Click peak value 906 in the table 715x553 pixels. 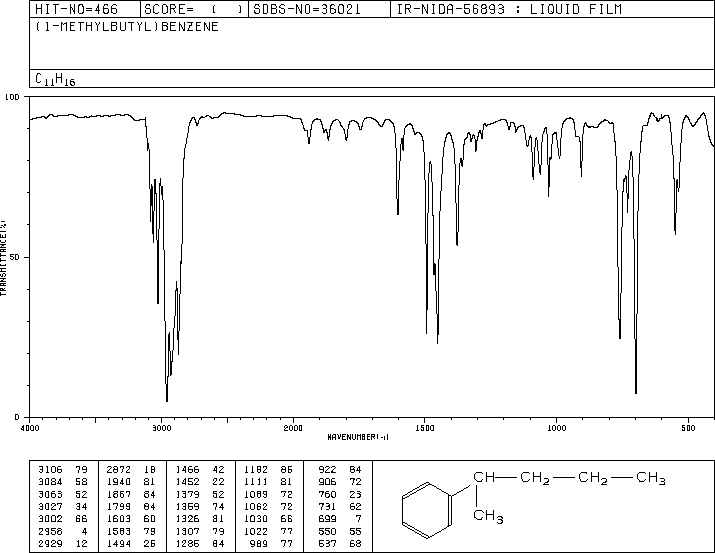point(327,482)
